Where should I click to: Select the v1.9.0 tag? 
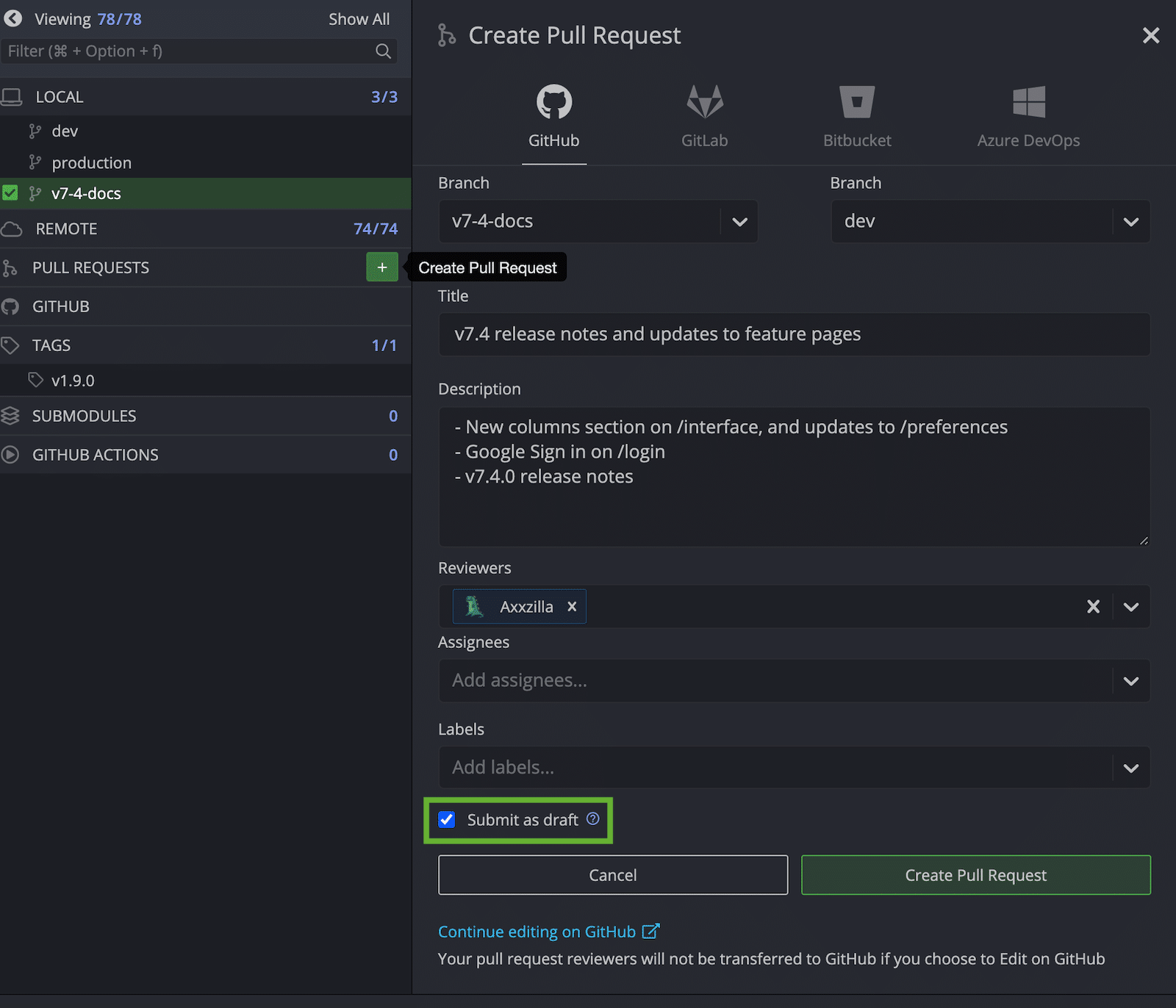(x=73, y=380)
